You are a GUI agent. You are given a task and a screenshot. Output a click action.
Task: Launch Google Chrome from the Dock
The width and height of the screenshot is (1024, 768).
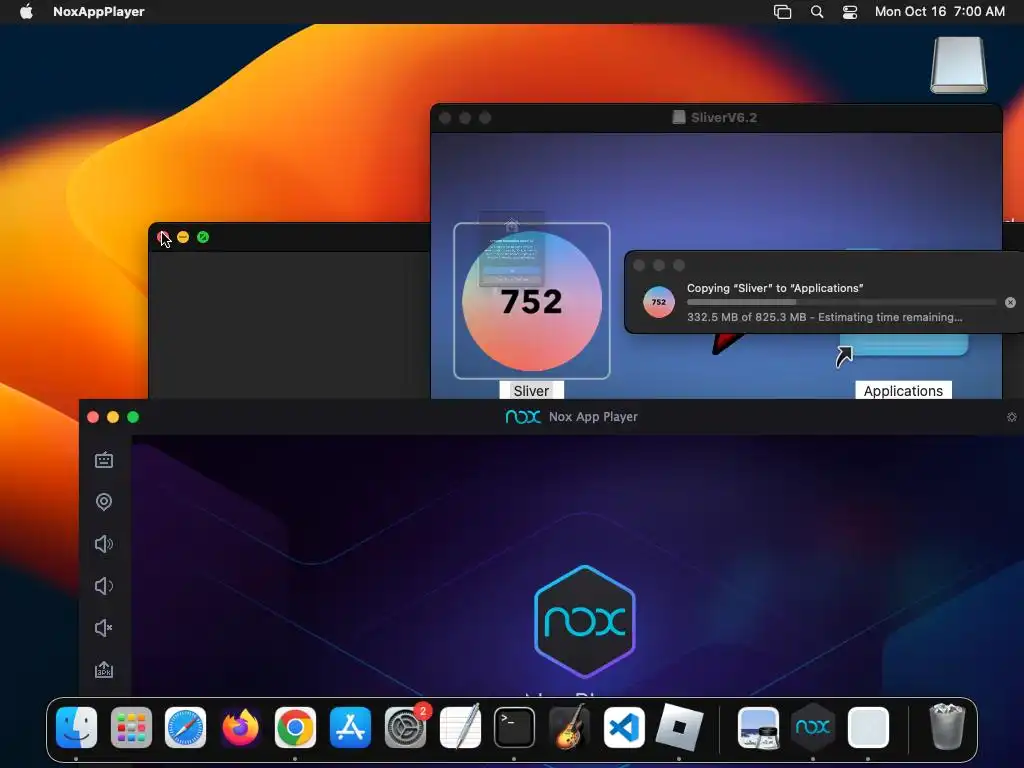tap(295, 727)
